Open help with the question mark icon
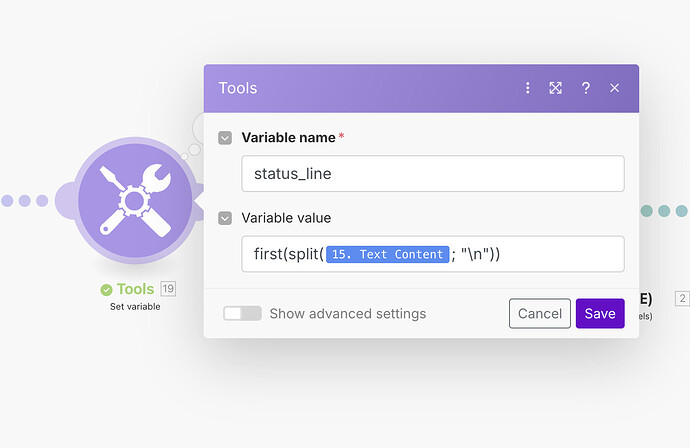 click(586, 88)
